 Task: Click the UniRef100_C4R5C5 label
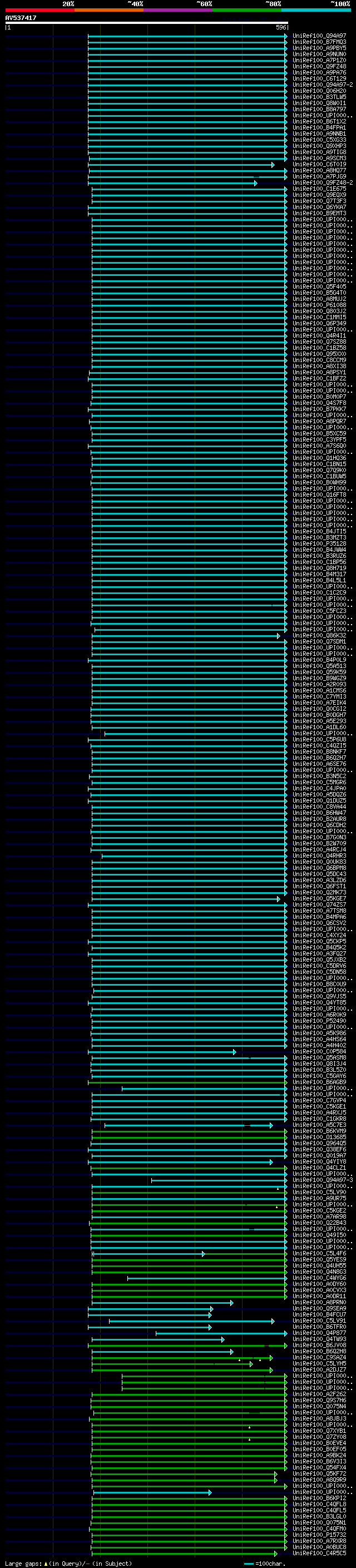pyautogui.click(x=319, y=1553)
